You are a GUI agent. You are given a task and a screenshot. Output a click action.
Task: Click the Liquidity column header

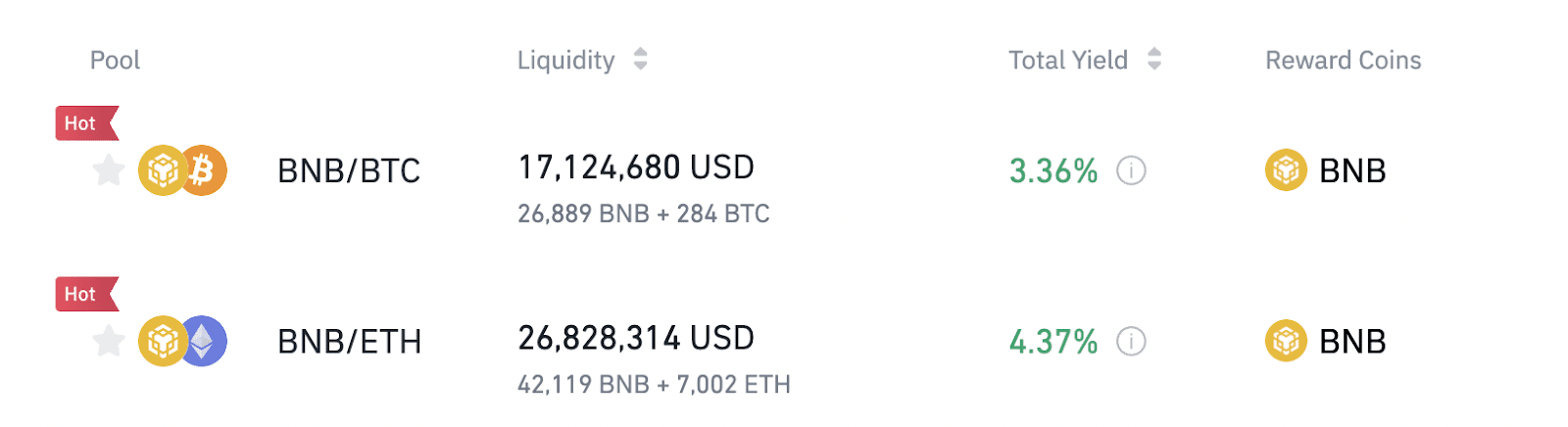tap(565, 61)
